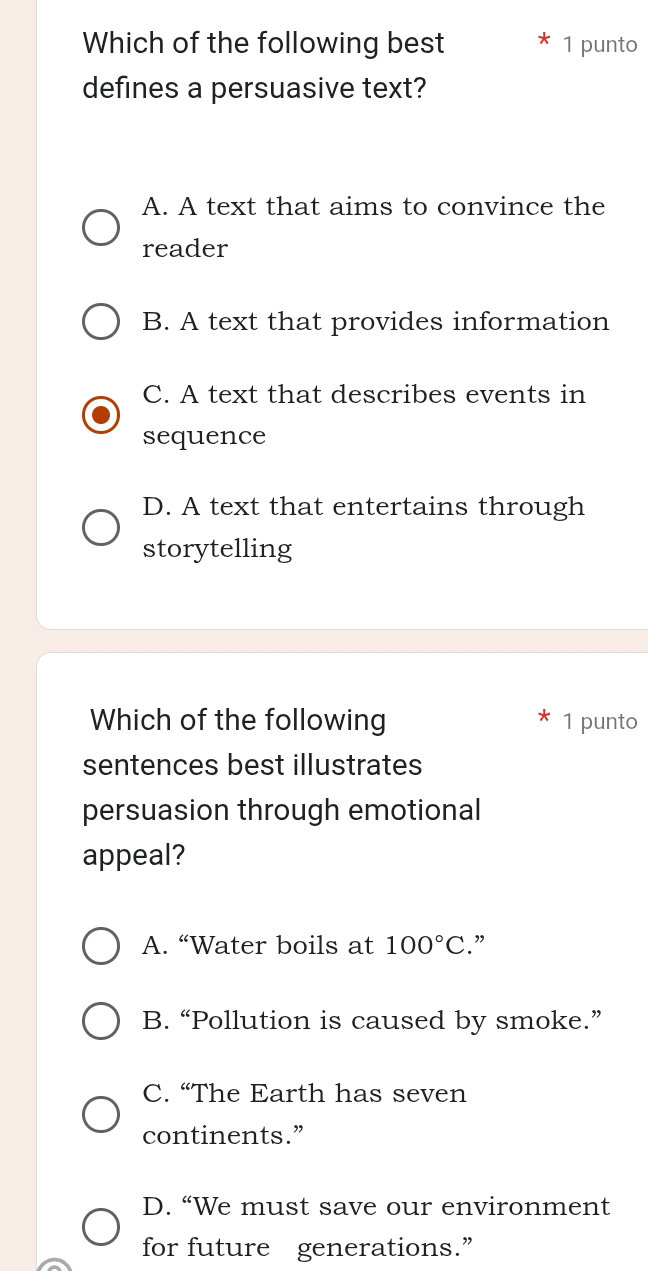Screen dimensions: 648x1271
Task: Click the red required asterisk on first question
Action: pyautogui.click(x=544, y=43)
